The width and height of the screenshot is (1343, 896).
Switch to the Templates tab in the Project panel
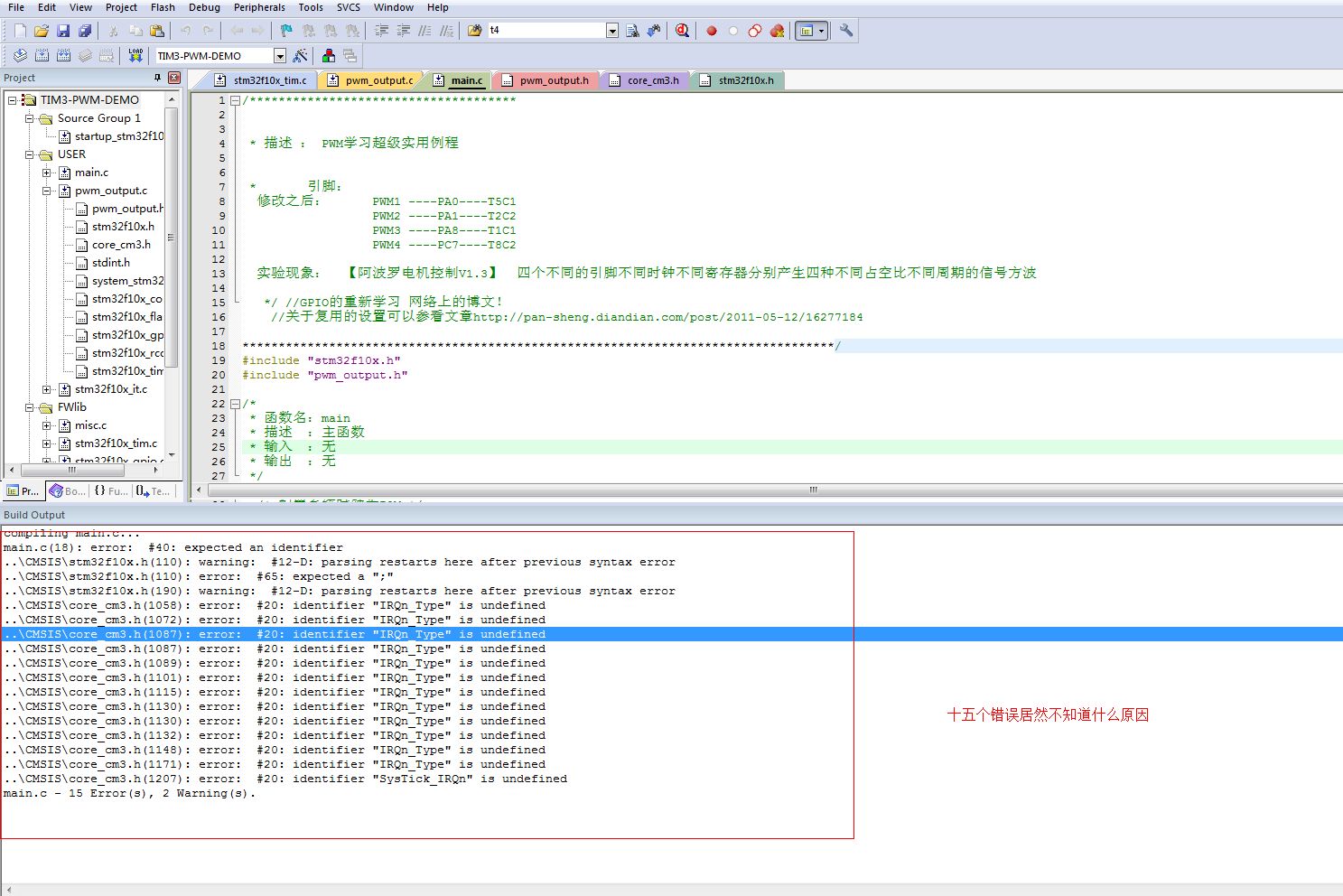tap(154, 491)
